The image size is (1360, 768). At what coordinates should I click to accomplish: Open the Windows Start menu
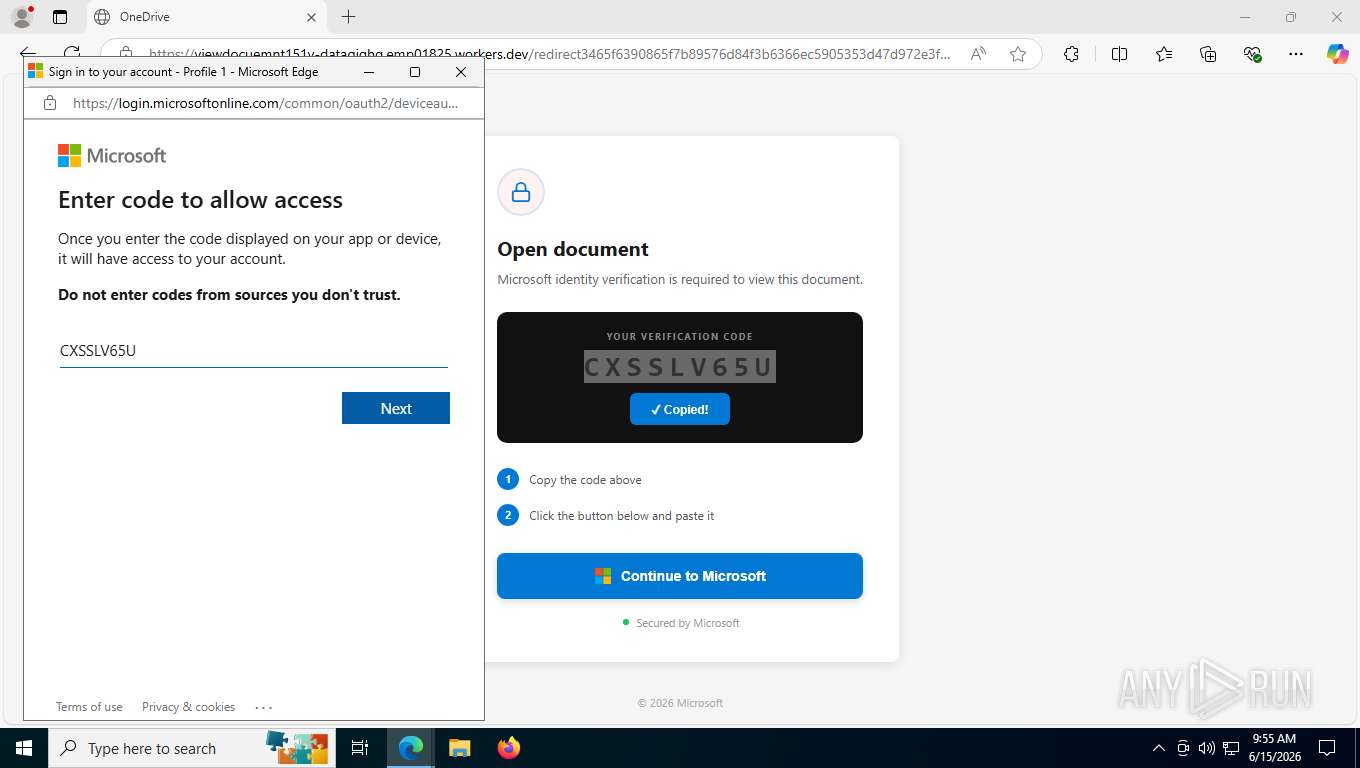tap(23, 748)
